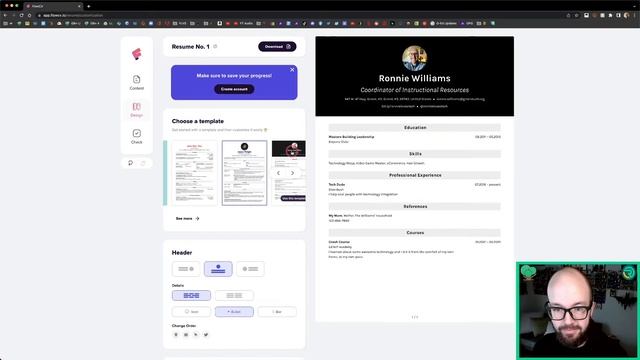Click the FlowCV logo in the sidebar

137,54
